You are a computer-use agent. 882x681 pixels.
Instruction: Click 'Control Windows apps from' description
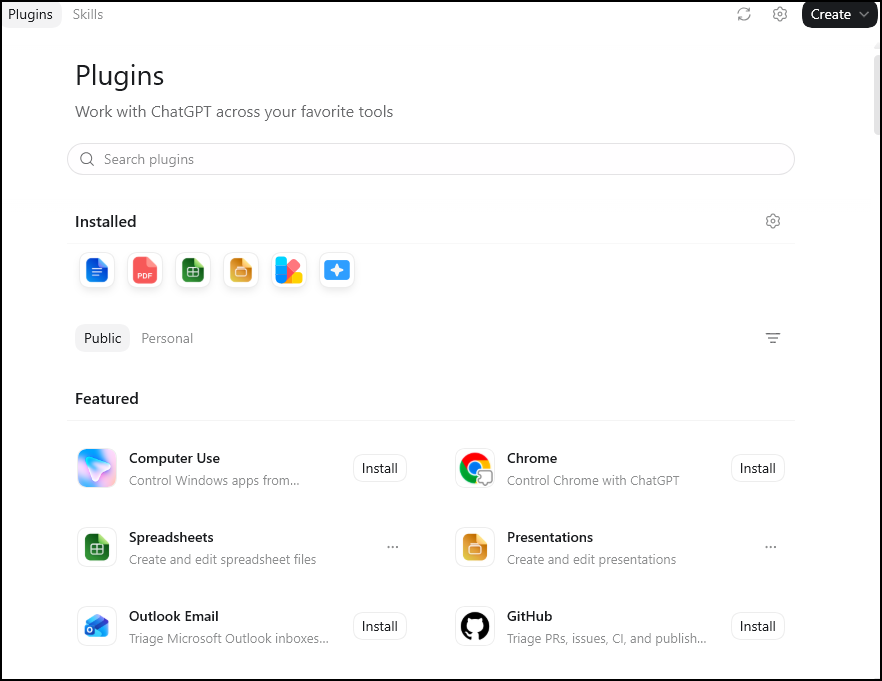pyautogui.click(x=214, y=481)
